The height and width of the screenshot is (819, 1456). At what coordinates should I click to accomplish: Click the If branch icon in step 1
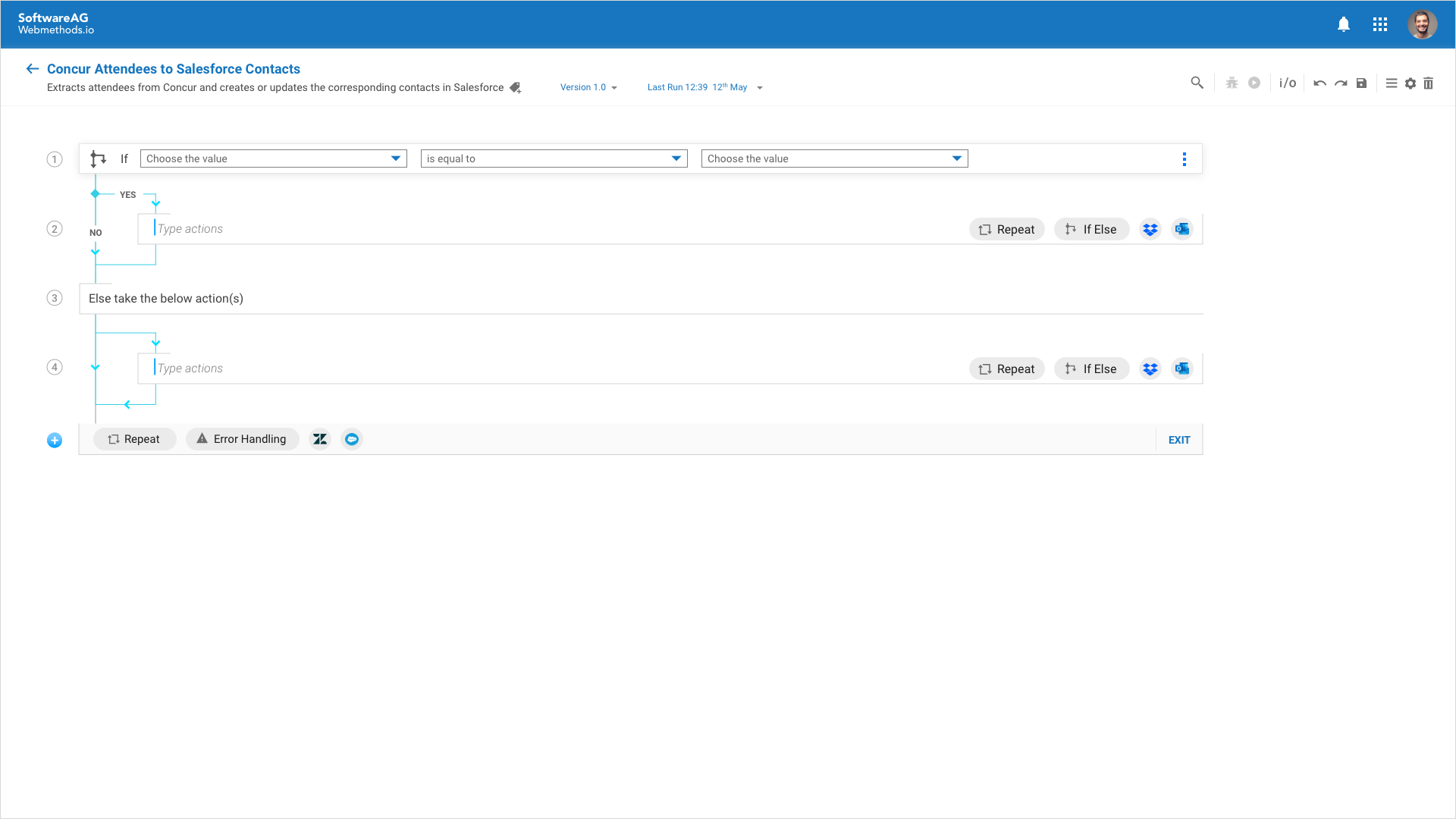[x=98, y=158]
